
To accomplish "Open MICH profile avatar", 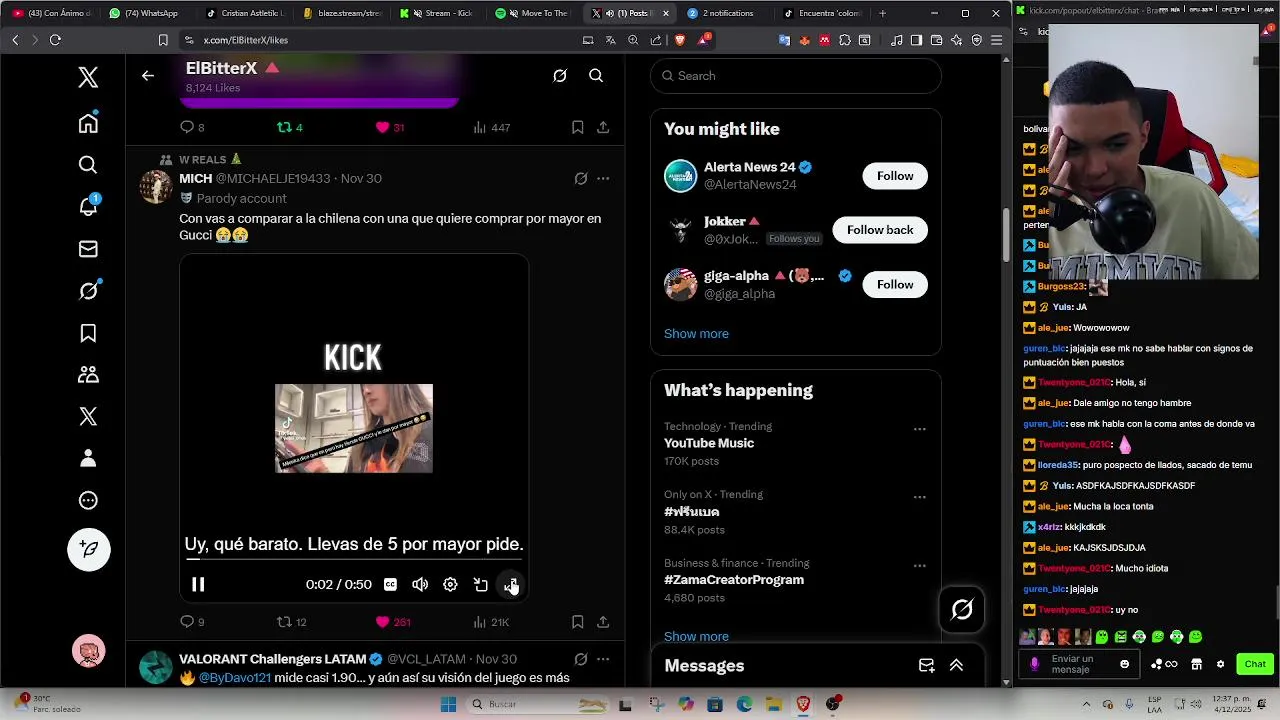I will point(156,186).
